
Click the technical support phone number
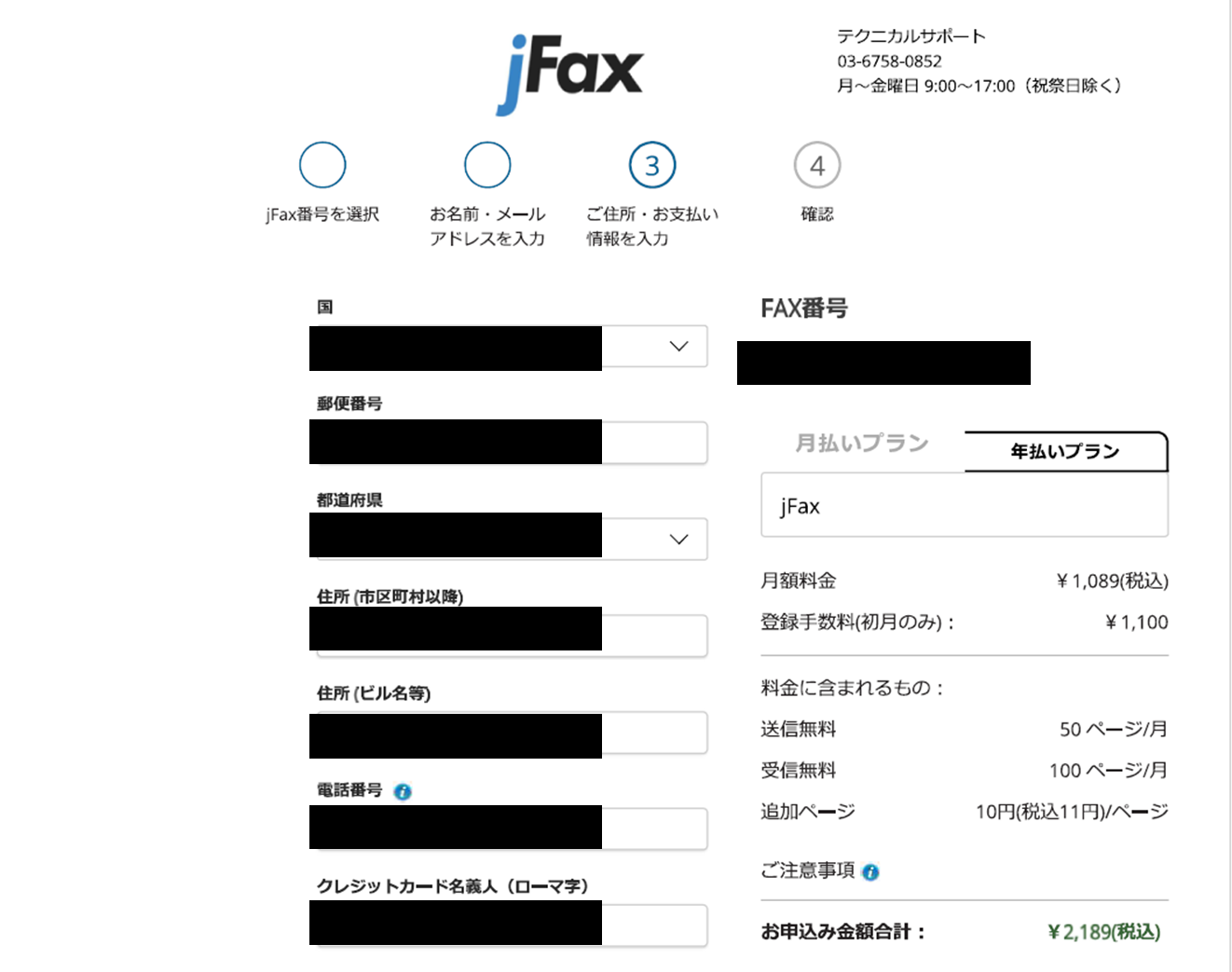(888, 62)
